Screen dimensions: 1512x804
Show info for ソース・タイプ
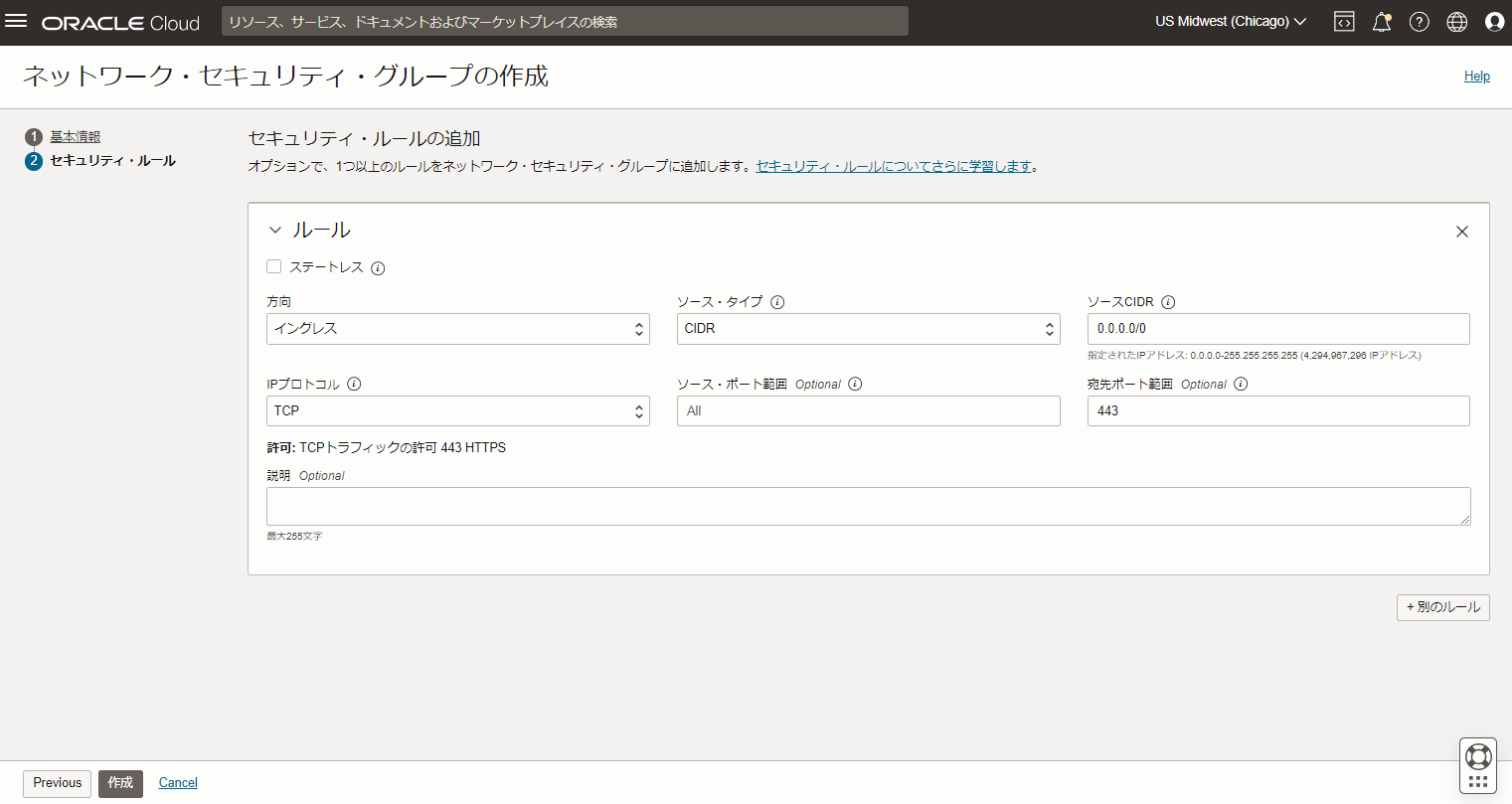pyautogui.click(x=777, y=302)
